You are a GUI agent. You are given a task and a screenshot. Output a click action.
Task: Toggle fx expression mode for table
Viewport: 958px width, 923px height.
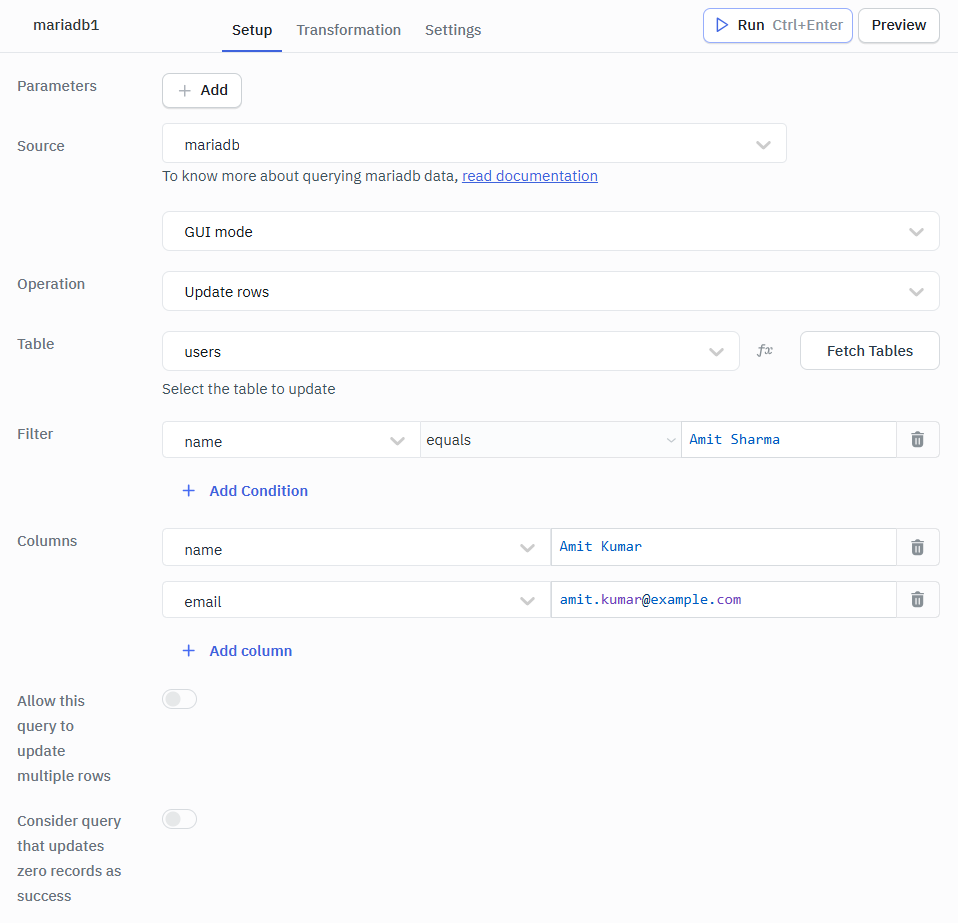(765, 351)
